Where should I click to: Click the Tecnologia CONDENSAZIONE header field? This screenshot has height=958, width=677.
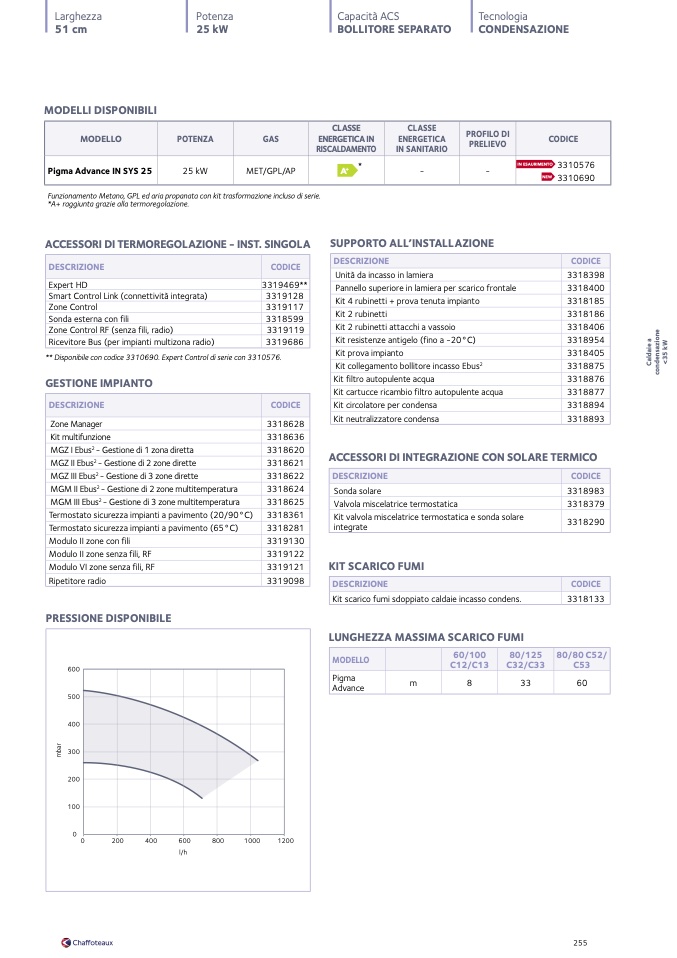523,23
